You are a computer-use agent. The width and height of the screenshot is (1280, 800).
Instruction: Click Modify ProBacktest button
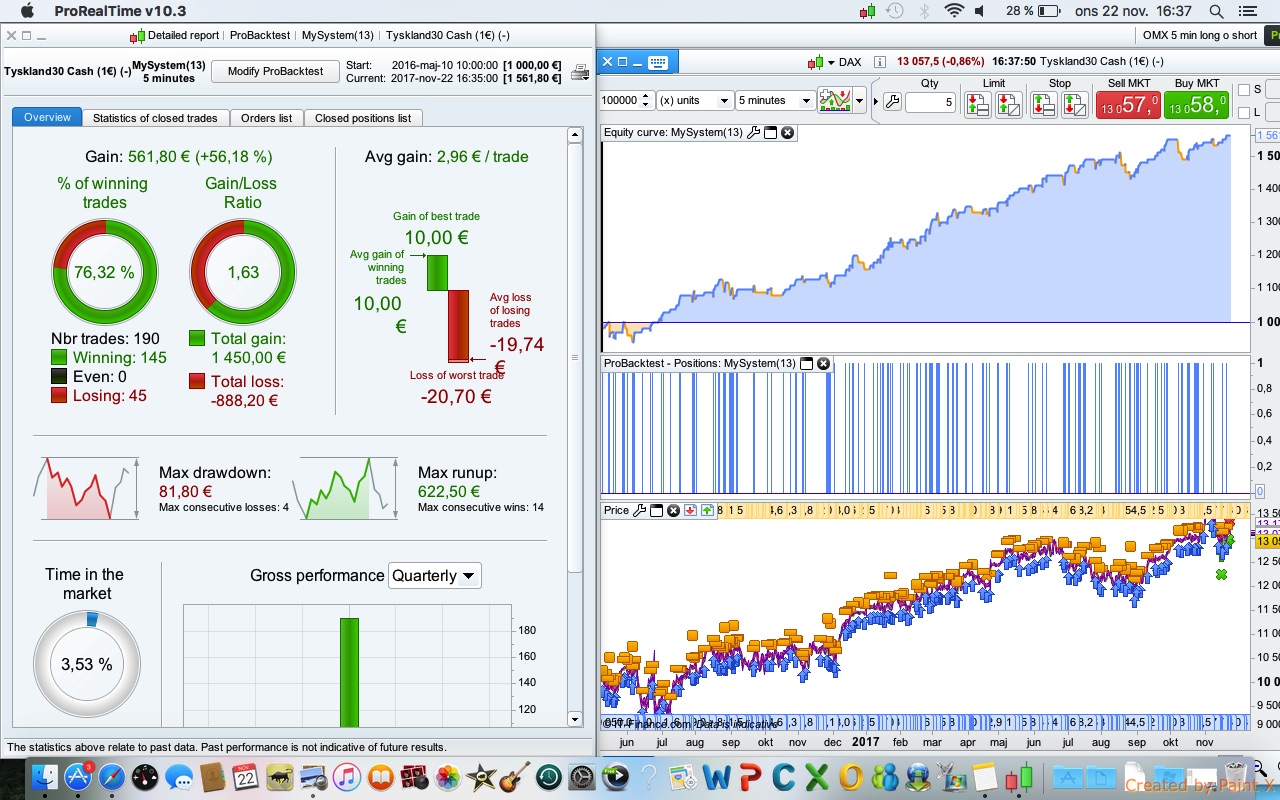point(275,71)
